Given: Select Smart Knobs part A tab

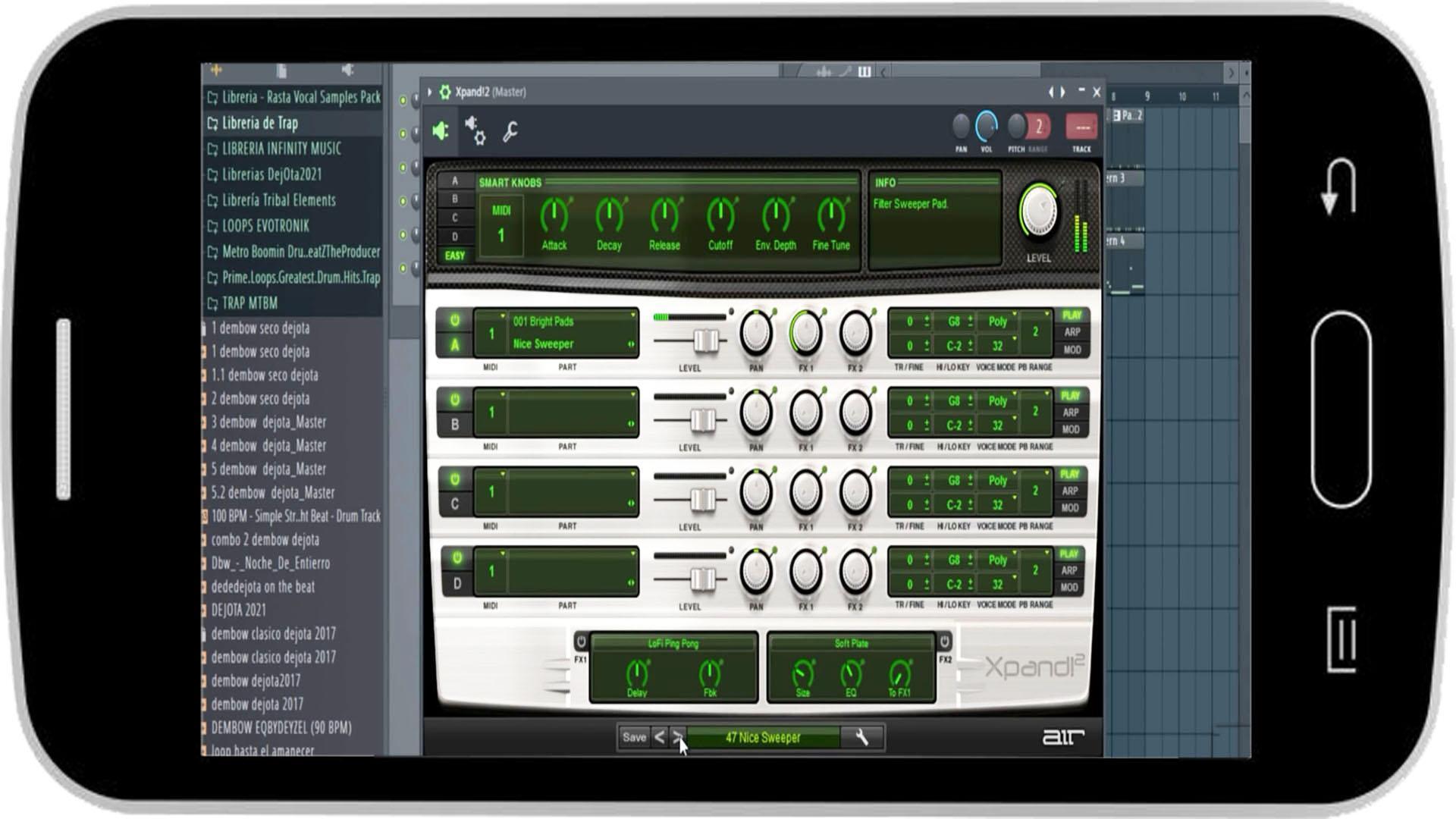Looking at the screenshot, I should 455,180.
